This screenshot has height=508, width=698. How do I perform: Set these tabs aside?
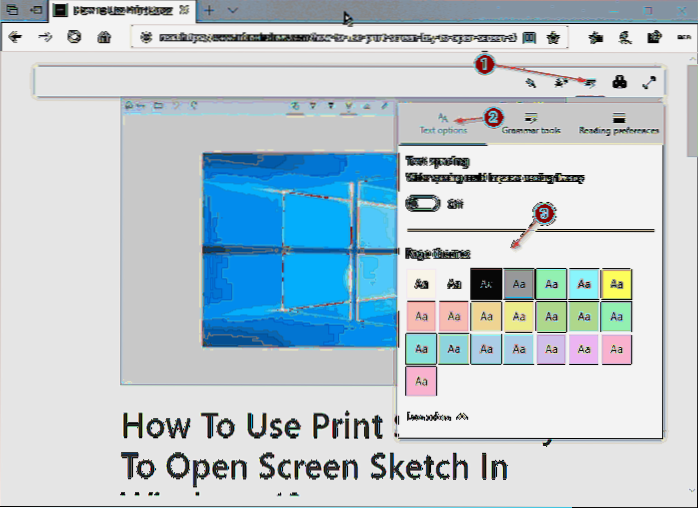37,10
